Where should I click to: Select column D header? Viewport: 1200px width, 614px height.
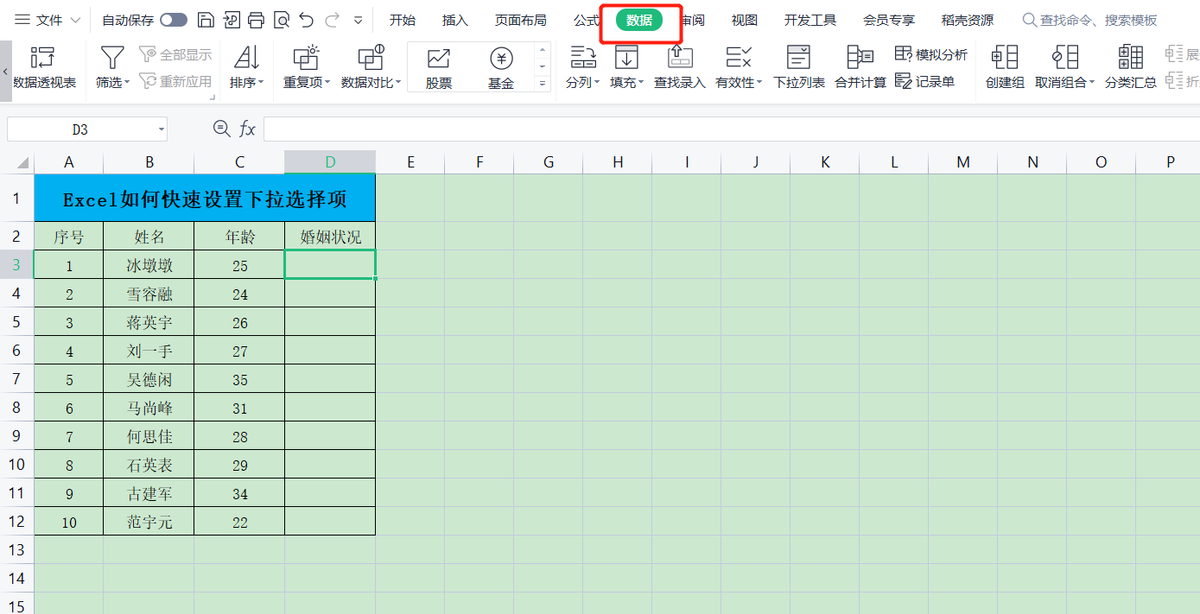(x=330, y=161)
